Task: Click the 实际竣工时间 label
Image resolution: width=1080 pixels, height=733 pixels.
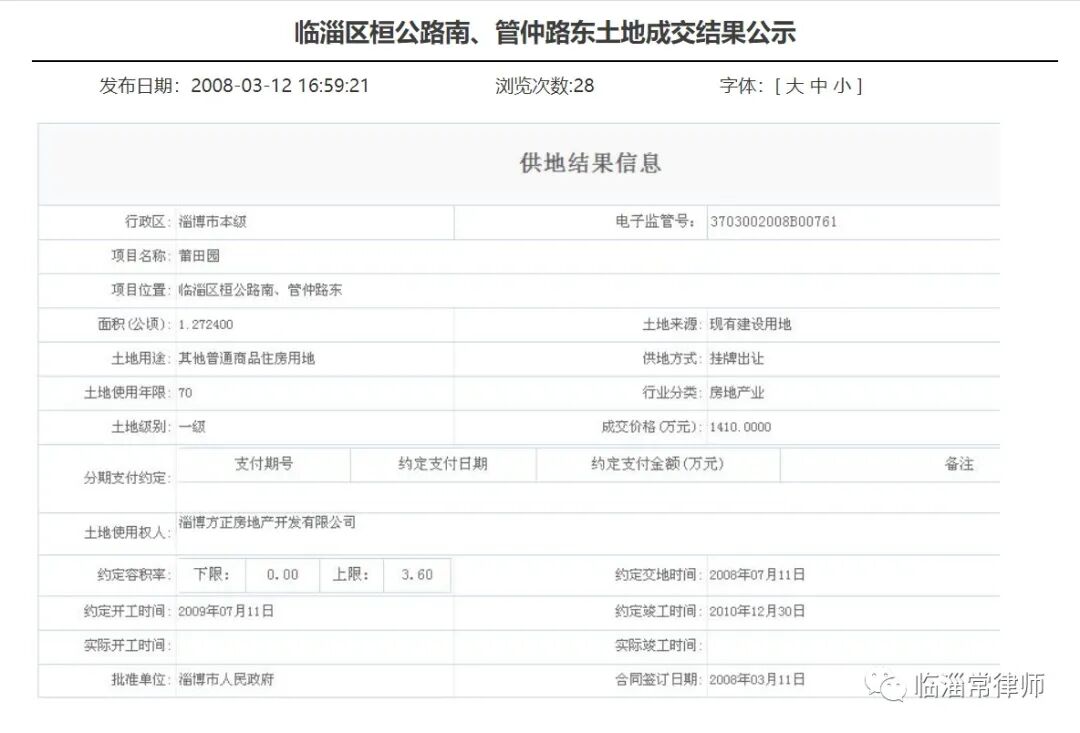Action: [x=658, y=646]
